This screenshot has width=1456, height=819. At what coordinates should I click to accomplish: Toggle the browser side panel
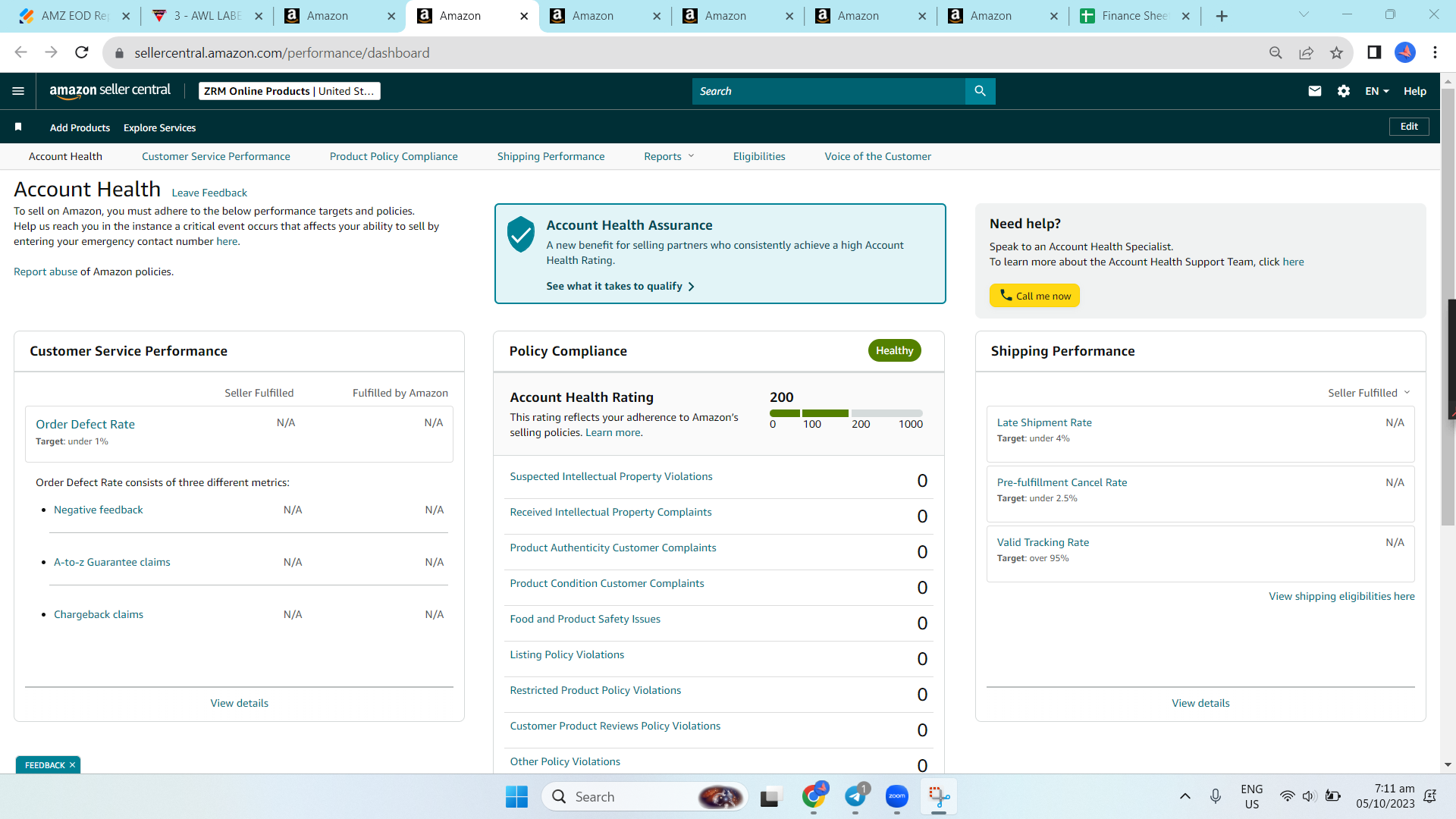(x=1374, y=52)
